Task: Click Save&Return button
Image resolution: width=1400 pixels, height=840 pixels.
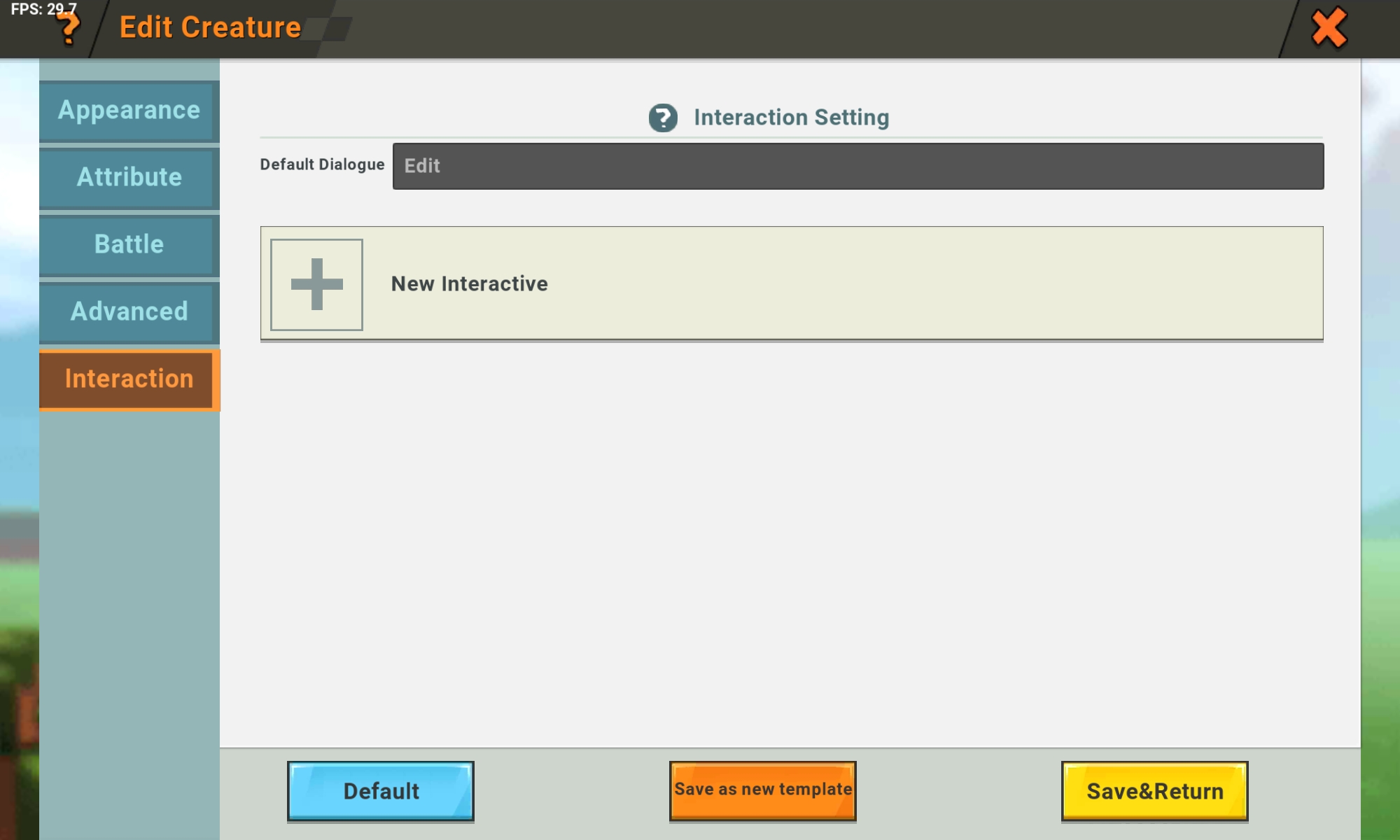Action: 1154,791
